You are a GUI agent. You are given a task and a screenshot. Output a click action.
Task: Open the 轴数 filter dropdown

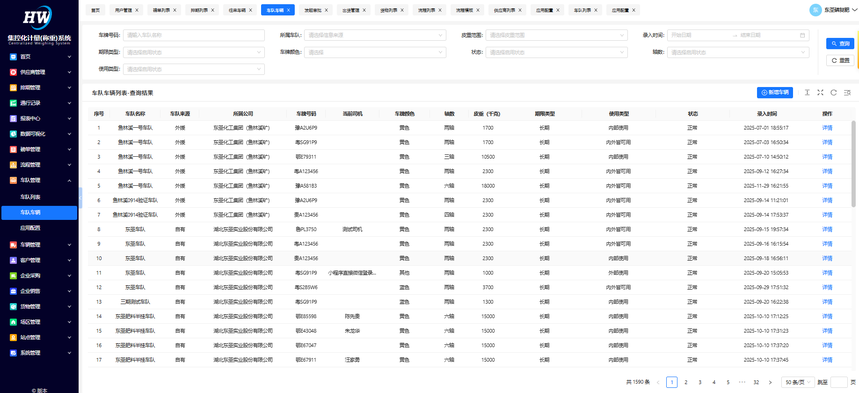(x=737, y=52)
